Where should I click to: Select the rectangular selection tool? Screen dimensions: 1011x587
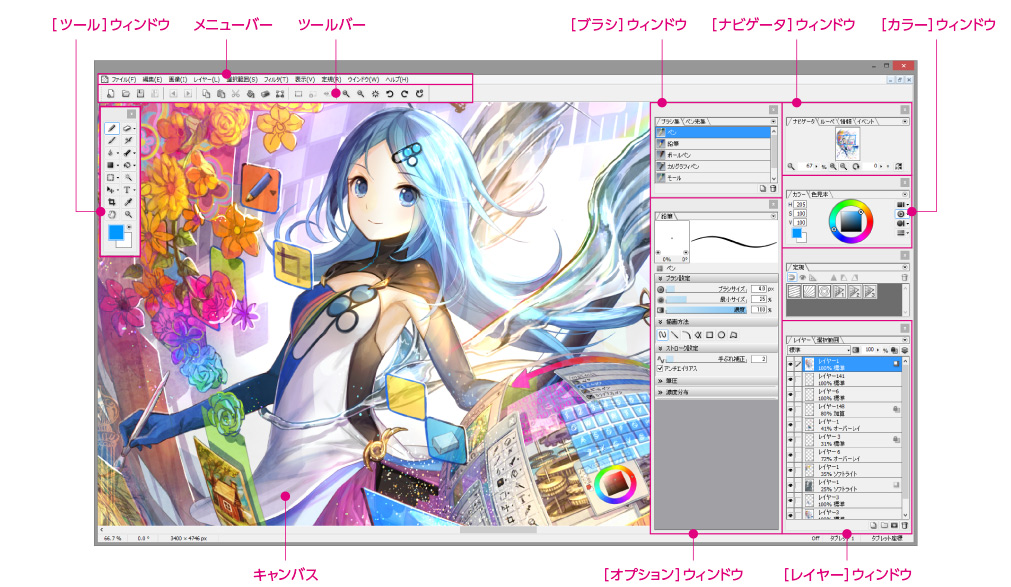click(x=110, y=177)
